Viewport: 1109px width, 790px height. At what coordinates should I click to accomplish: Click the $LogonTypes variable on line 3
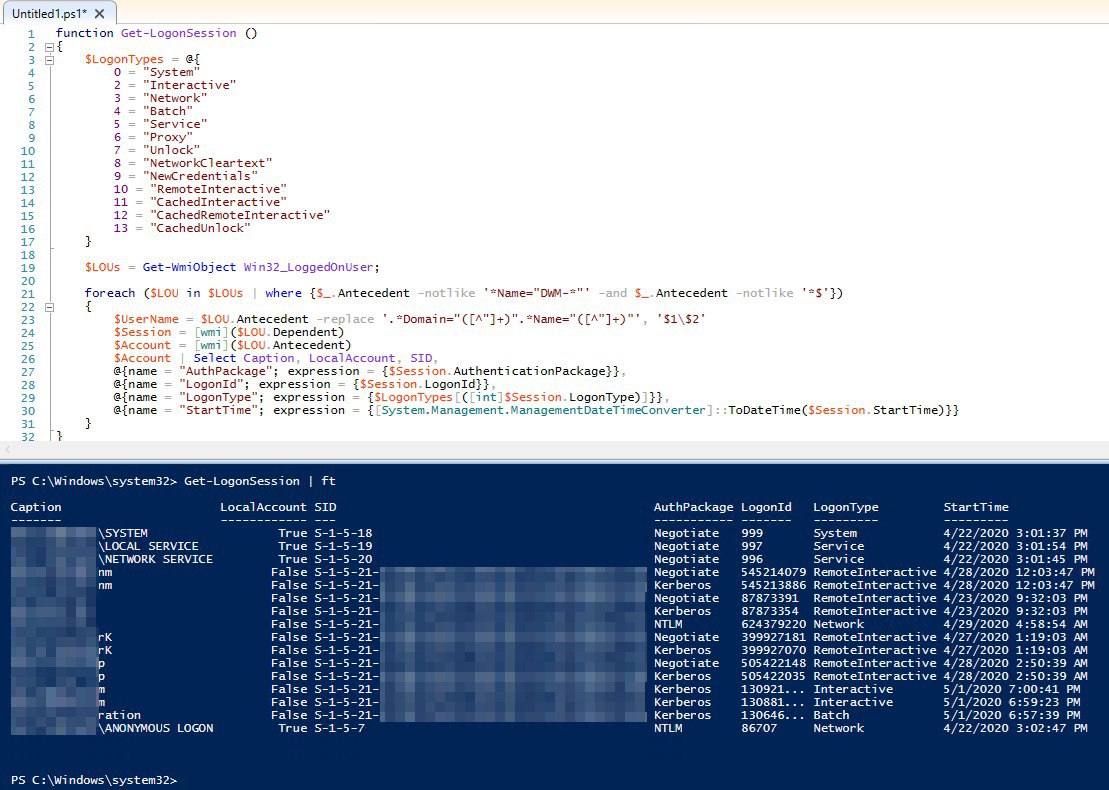point(124,59)
